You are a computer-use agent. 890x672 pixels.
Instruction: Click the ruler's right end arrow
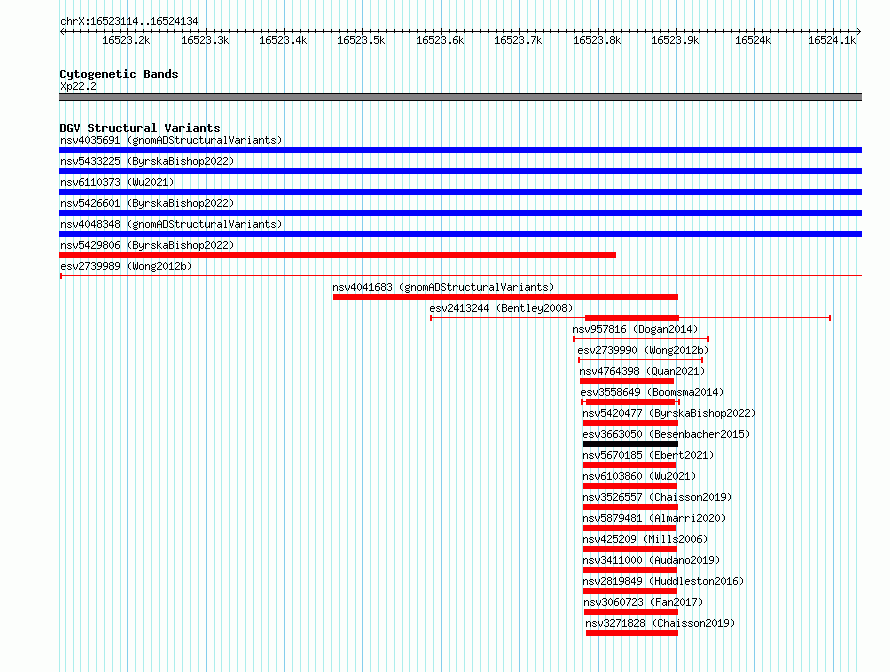pos(859,32)
